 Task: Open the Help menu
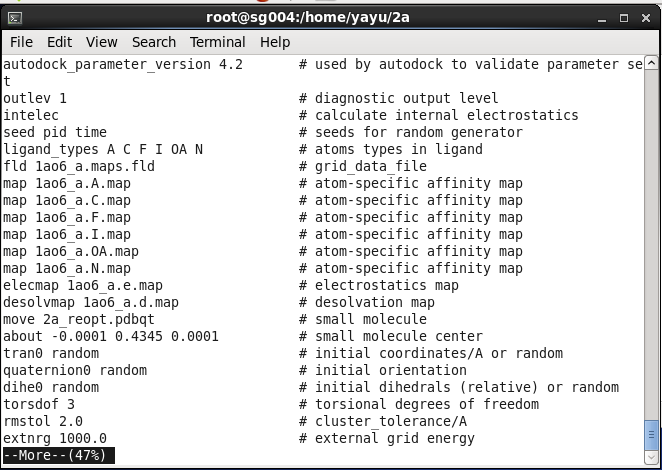(275, 42)
